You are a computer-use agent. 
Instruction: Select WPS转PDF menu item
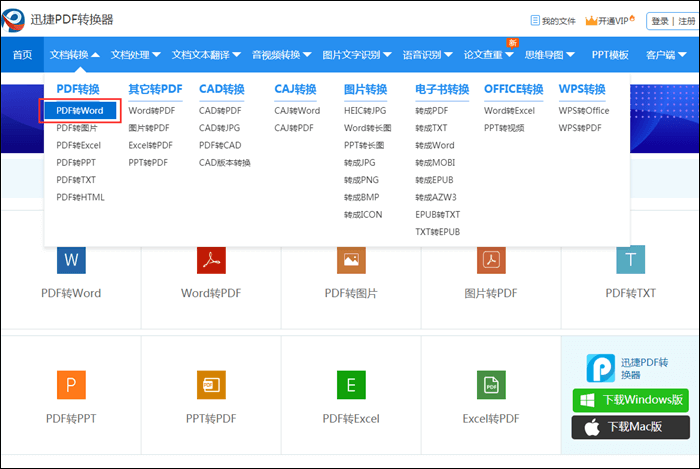580,128
